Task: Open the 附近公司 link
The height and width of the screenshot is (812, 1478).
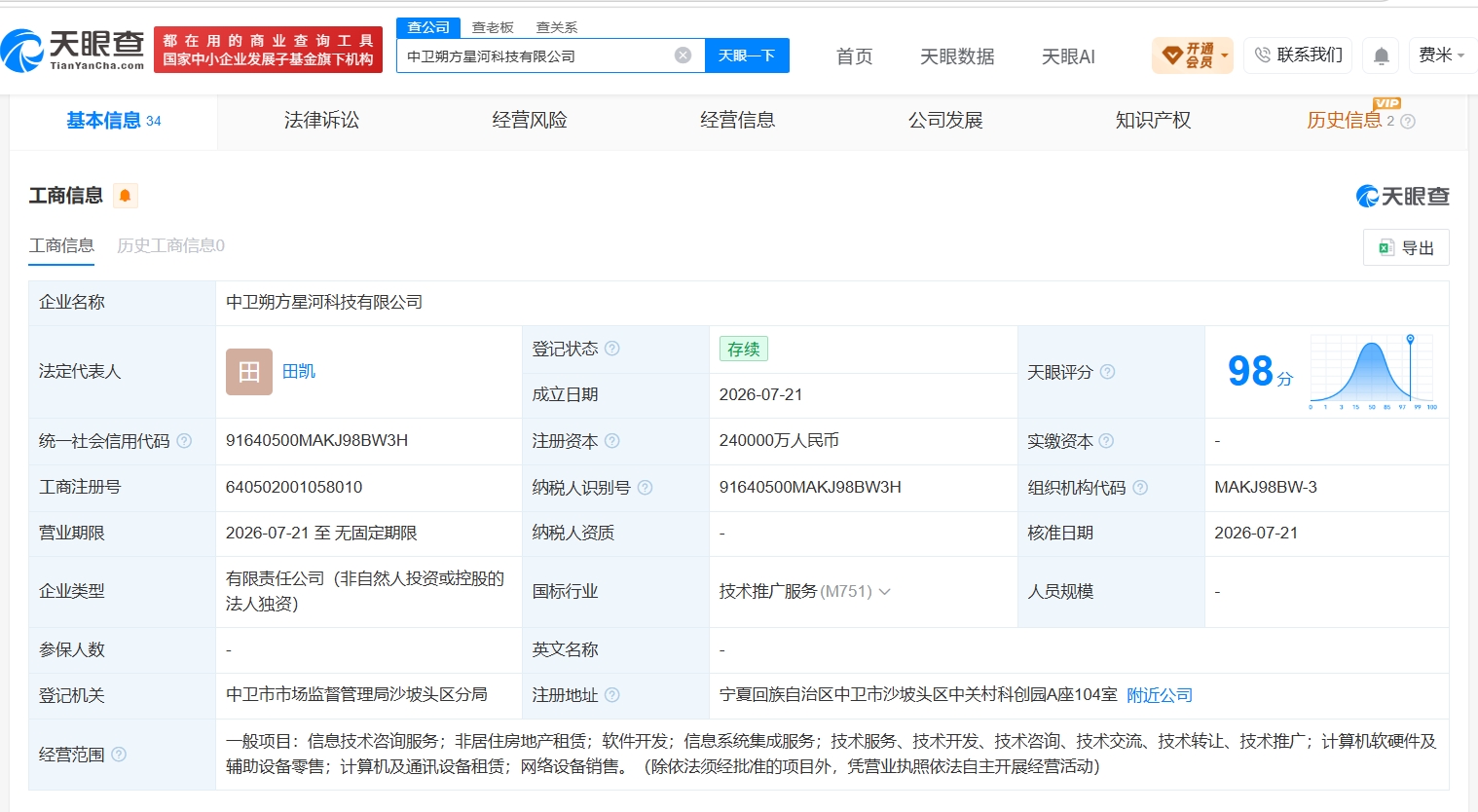Action: tap(1160, 695)
